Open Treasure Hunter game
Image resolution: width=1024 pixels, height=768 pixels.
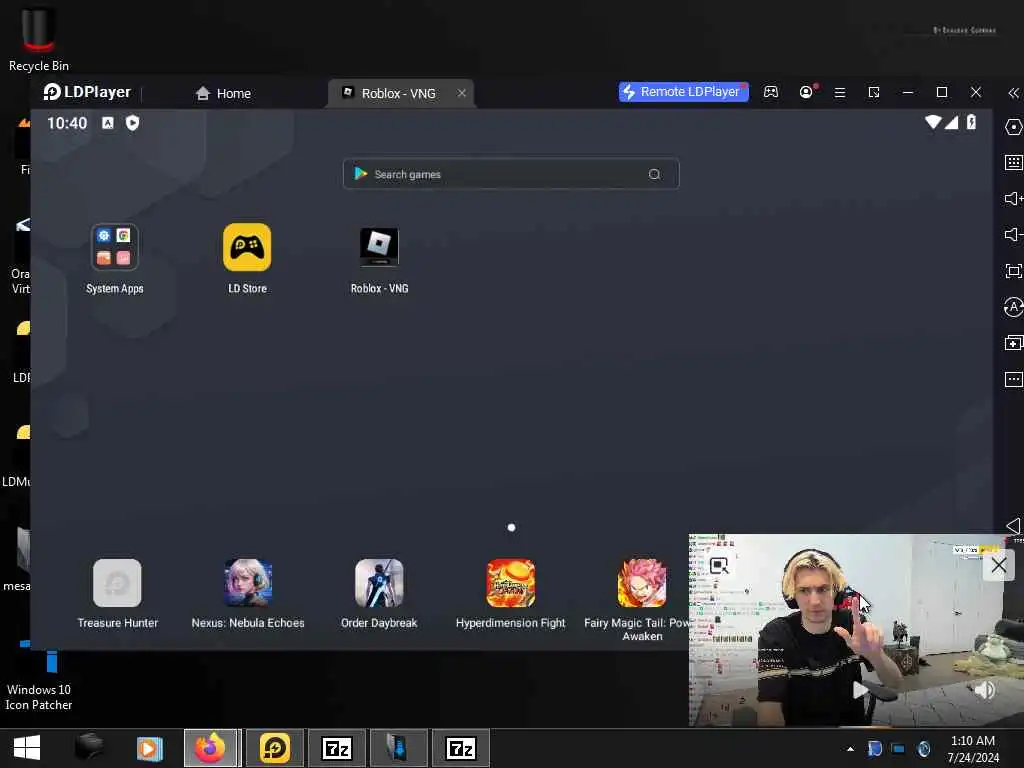(117, 583)
